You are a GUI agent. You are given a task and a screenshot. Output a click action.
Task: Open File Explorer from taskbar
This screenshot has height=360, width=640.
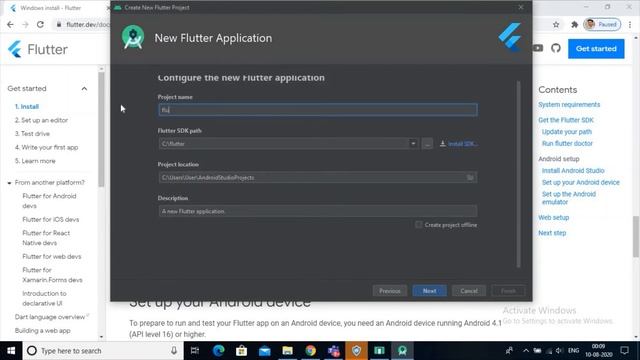point(287,351)
